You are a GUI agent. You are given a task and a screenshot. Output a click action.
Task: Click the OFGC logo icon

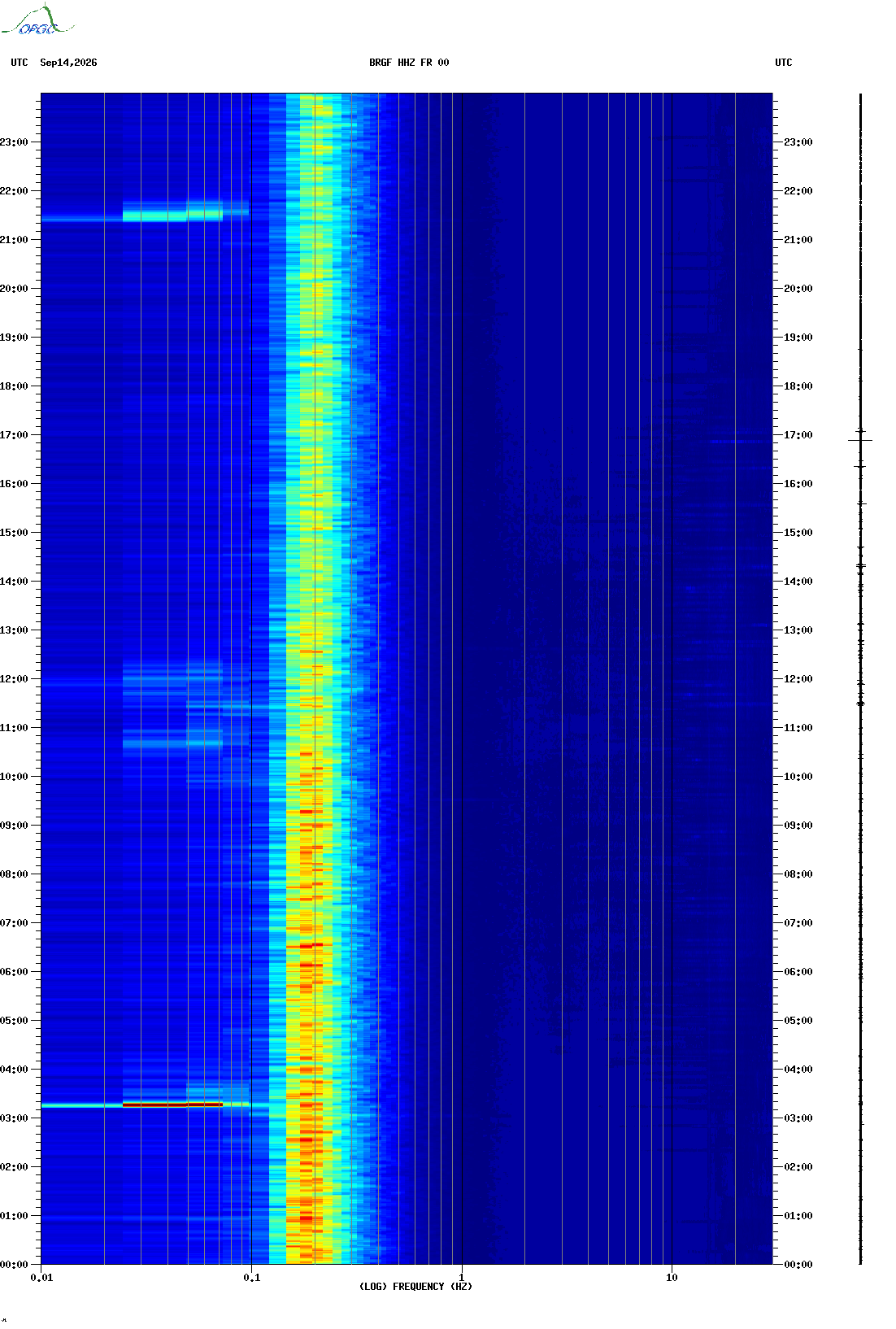click(x=37, y=20)
